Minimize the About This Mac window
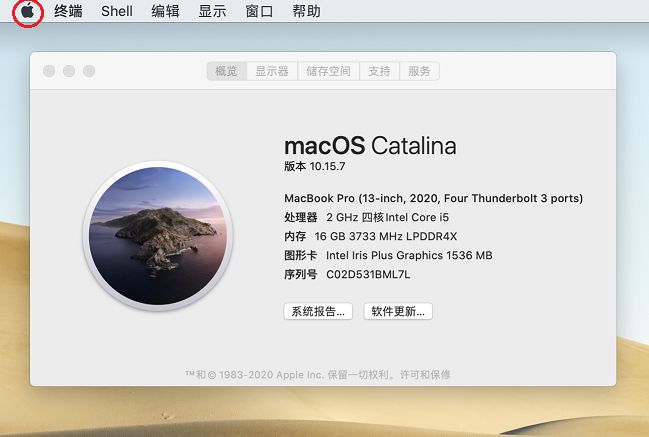Viewport: 649px width, 437px height. (x=69, y=71)
